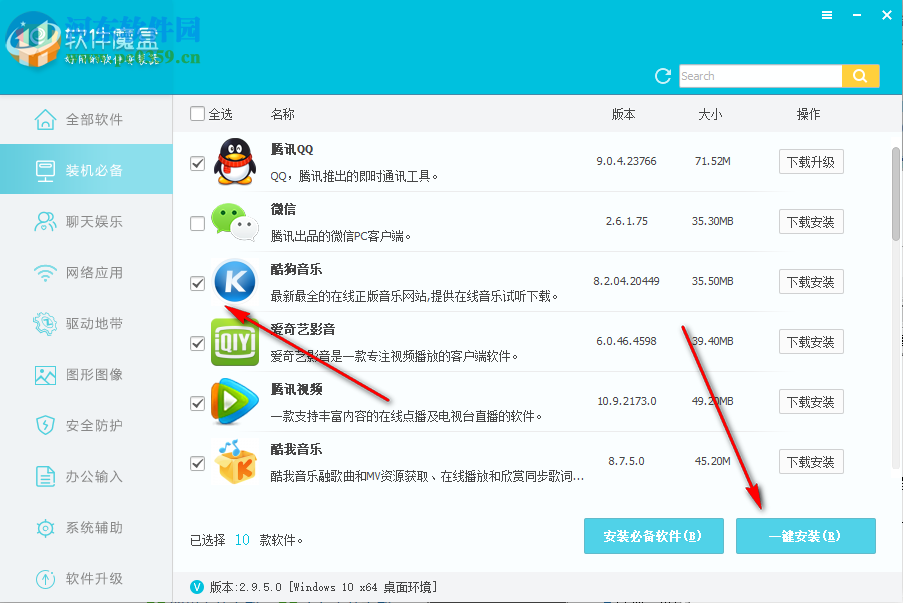Screen dimensions: 903x603
Task: Uncheck the 腾讯视频 checkbox
Action: click(198, 403)
